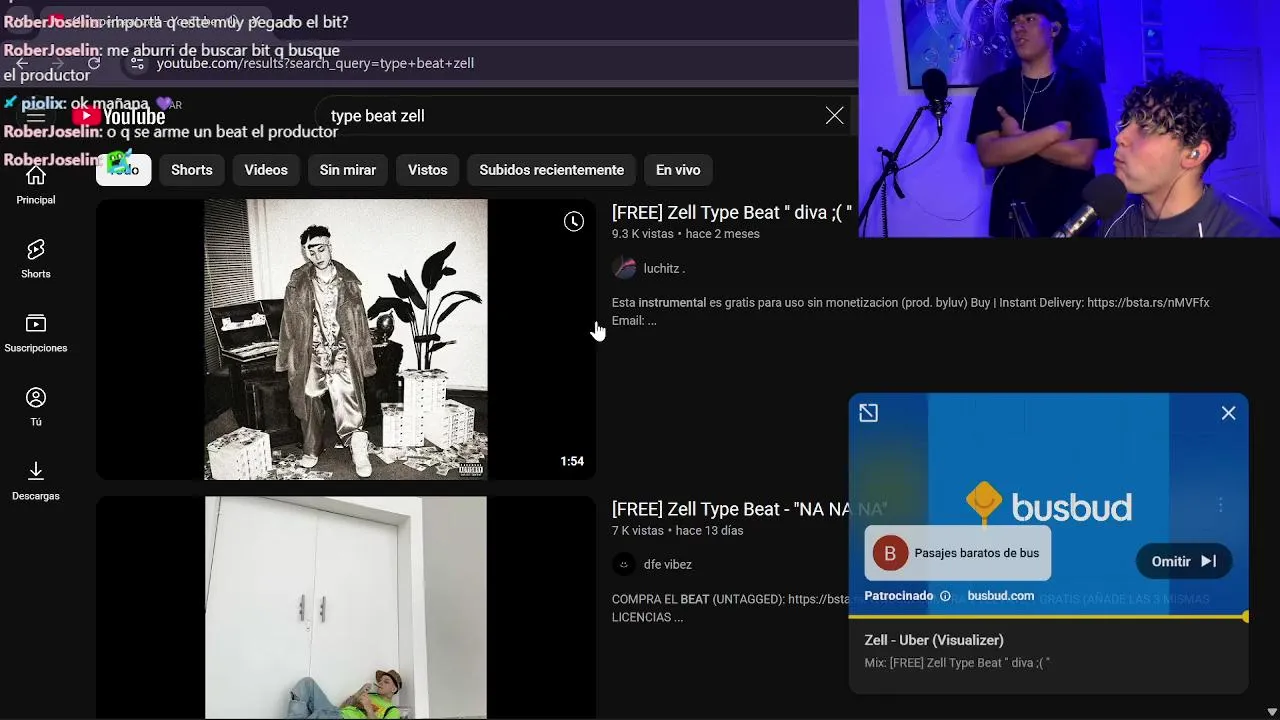Image resolution: width=1280 pixels, height=720 pixels.
Task: Play the NA NA NA beat thumbnail
Action: [x=346, y=607]
